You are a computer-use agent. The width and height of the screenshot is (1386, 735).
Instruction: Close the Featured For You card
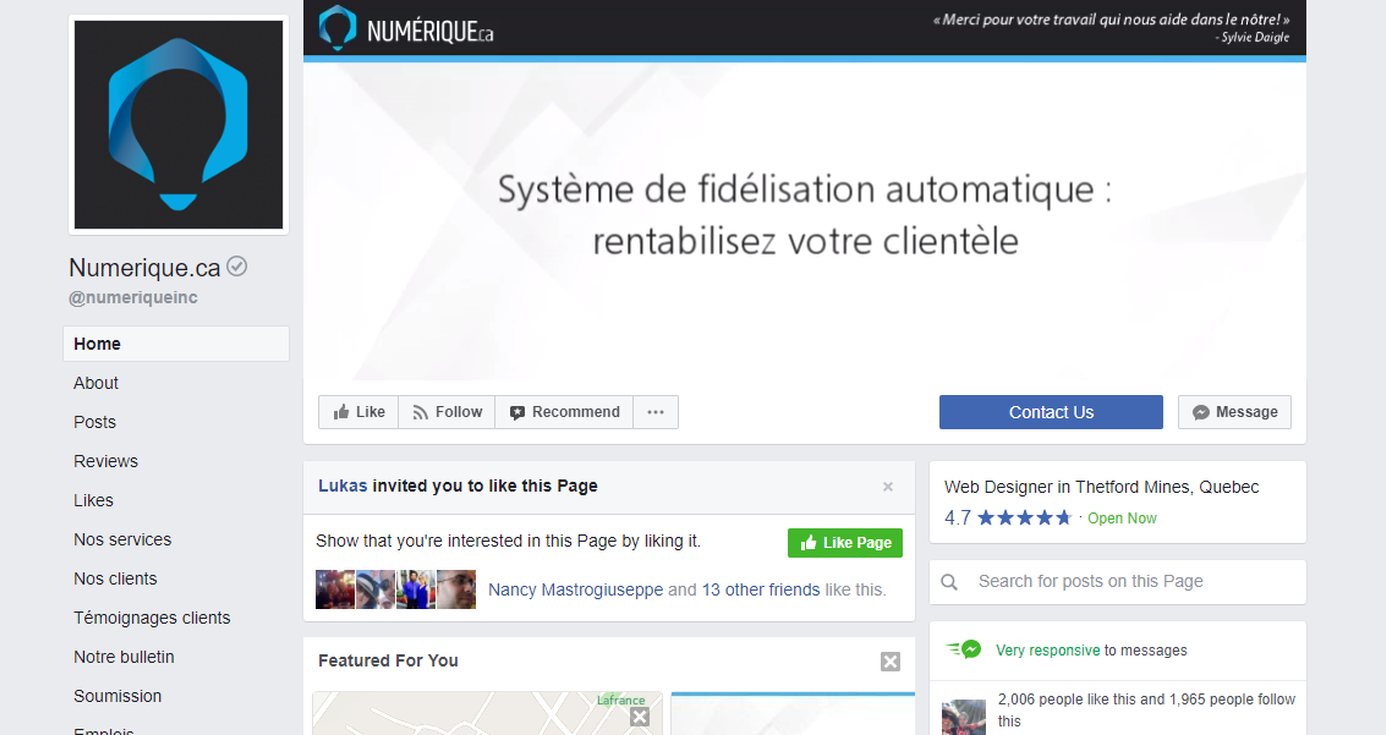coord(891,662)
